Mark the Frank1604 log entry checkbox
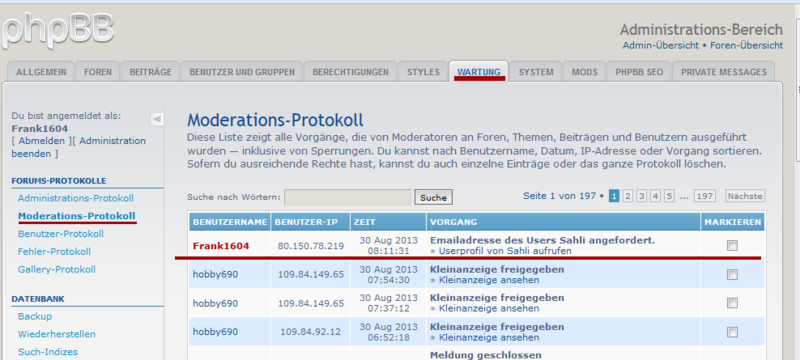 (x=732, y=246)
